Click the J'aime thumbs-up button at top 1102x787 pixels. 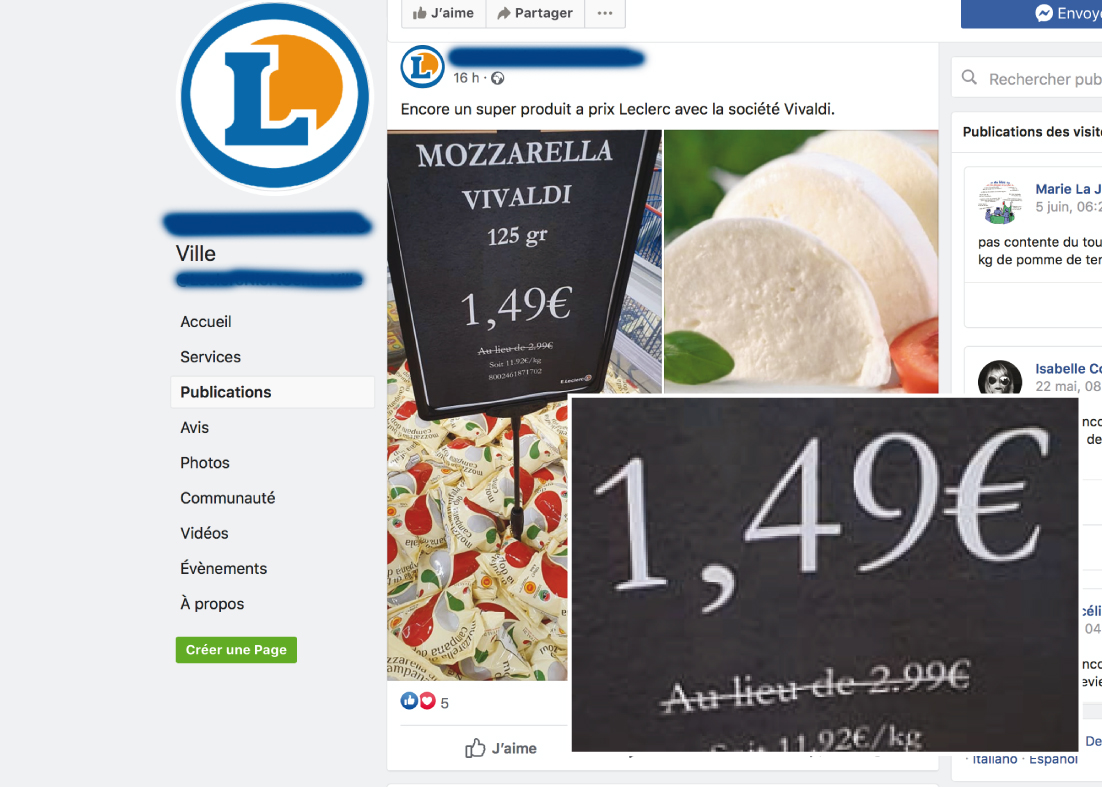(x=443, y=13)
